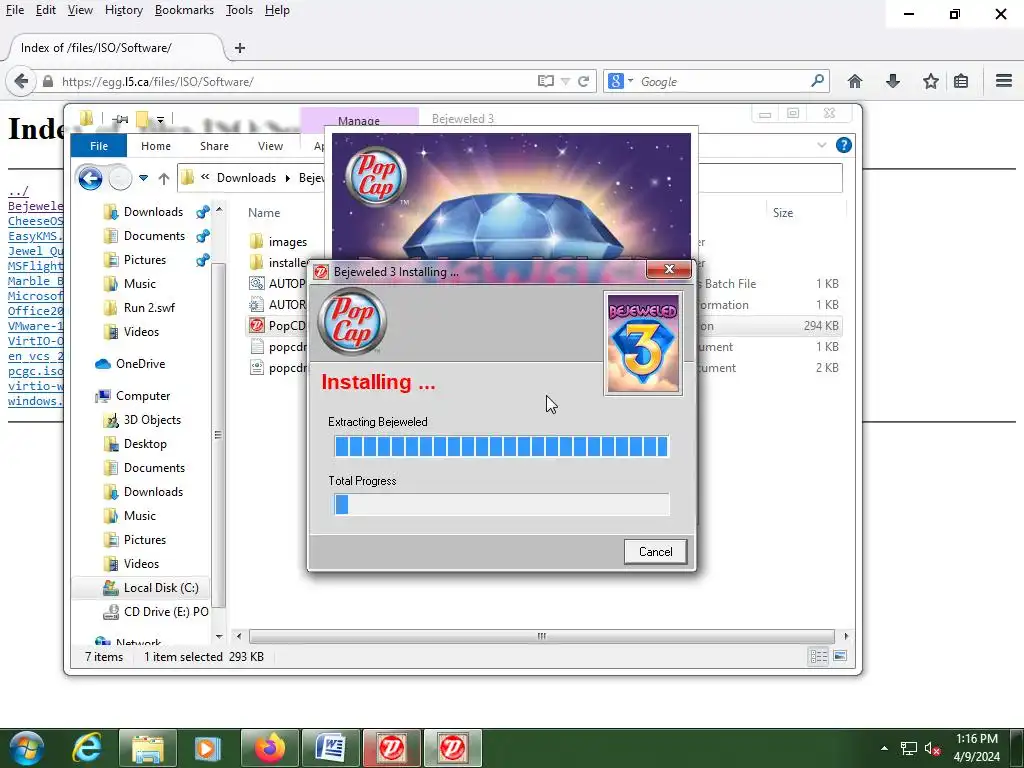Select Local Disk (C:) in sidebar
The image size is (1024, 768).
[161, 588]
